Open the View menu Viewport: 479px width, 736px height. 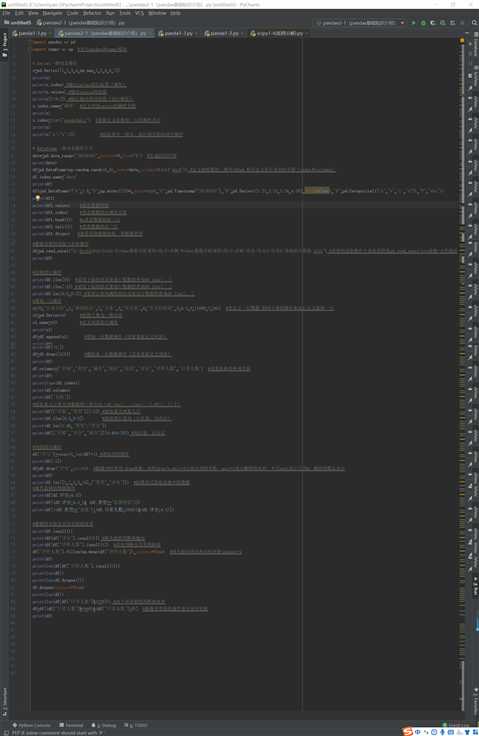(33, 13)
